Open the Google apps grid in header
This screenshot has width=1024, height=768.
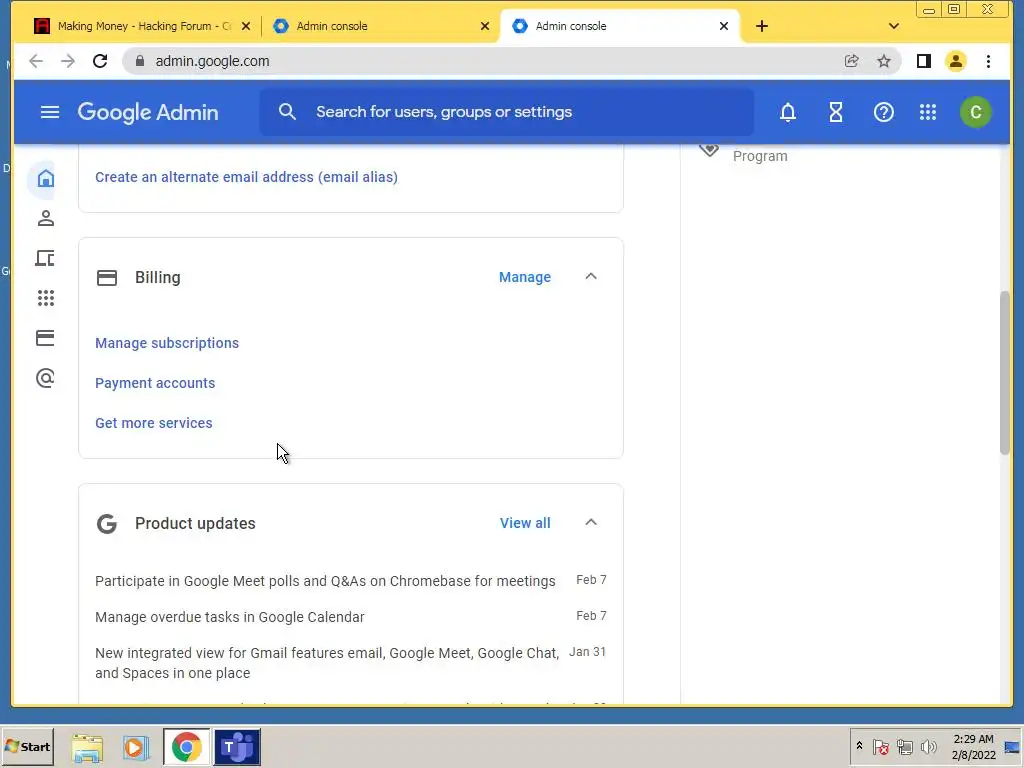click(x=927, y=112)
